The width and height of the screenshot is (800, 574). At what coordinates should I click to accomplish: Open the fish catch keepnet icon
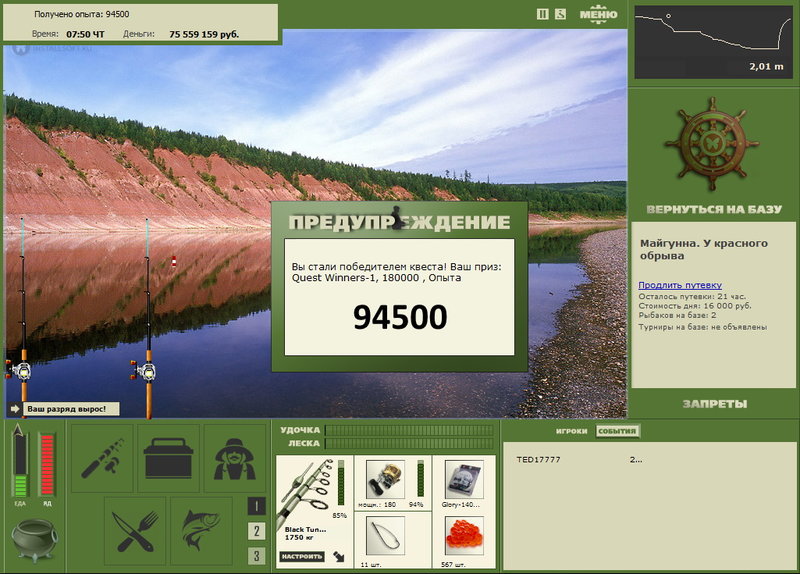point(201,531)
